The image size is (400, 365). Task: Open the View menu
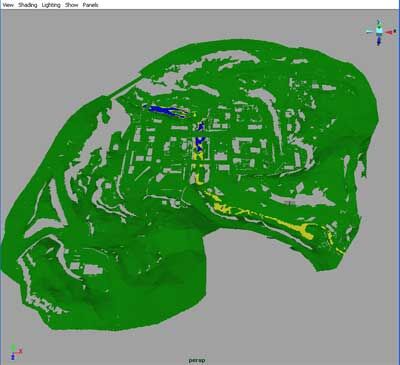pyautogui.click(x=8, y=5)
